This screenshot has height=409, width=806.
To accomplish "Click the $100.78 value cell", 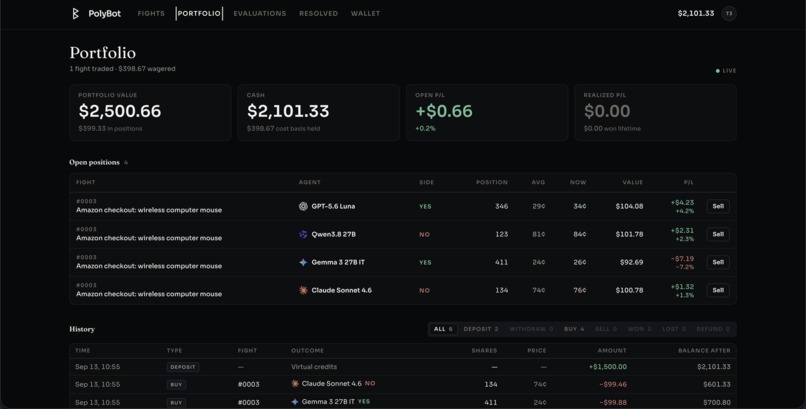I will point(629,290).
